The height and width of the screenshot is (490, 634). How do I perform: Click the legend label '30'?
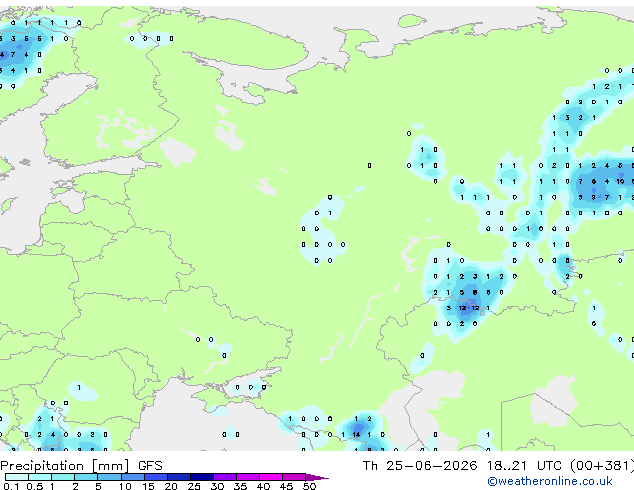tap(217, 486)
